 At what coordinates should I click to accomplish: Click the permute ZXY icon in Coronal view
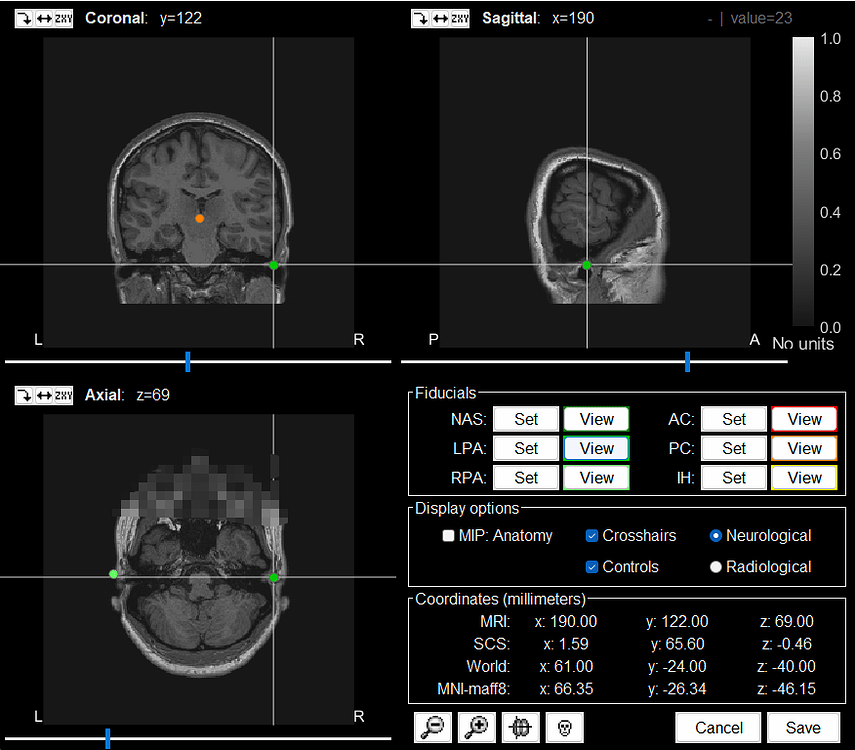tap(63, 19)
